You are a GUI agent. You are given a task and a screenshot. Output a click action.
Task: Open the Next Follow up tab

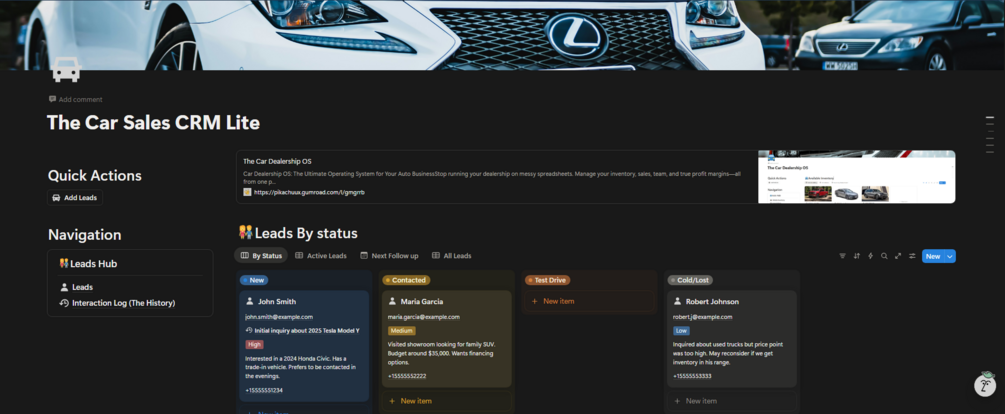[x=389, y=256]
